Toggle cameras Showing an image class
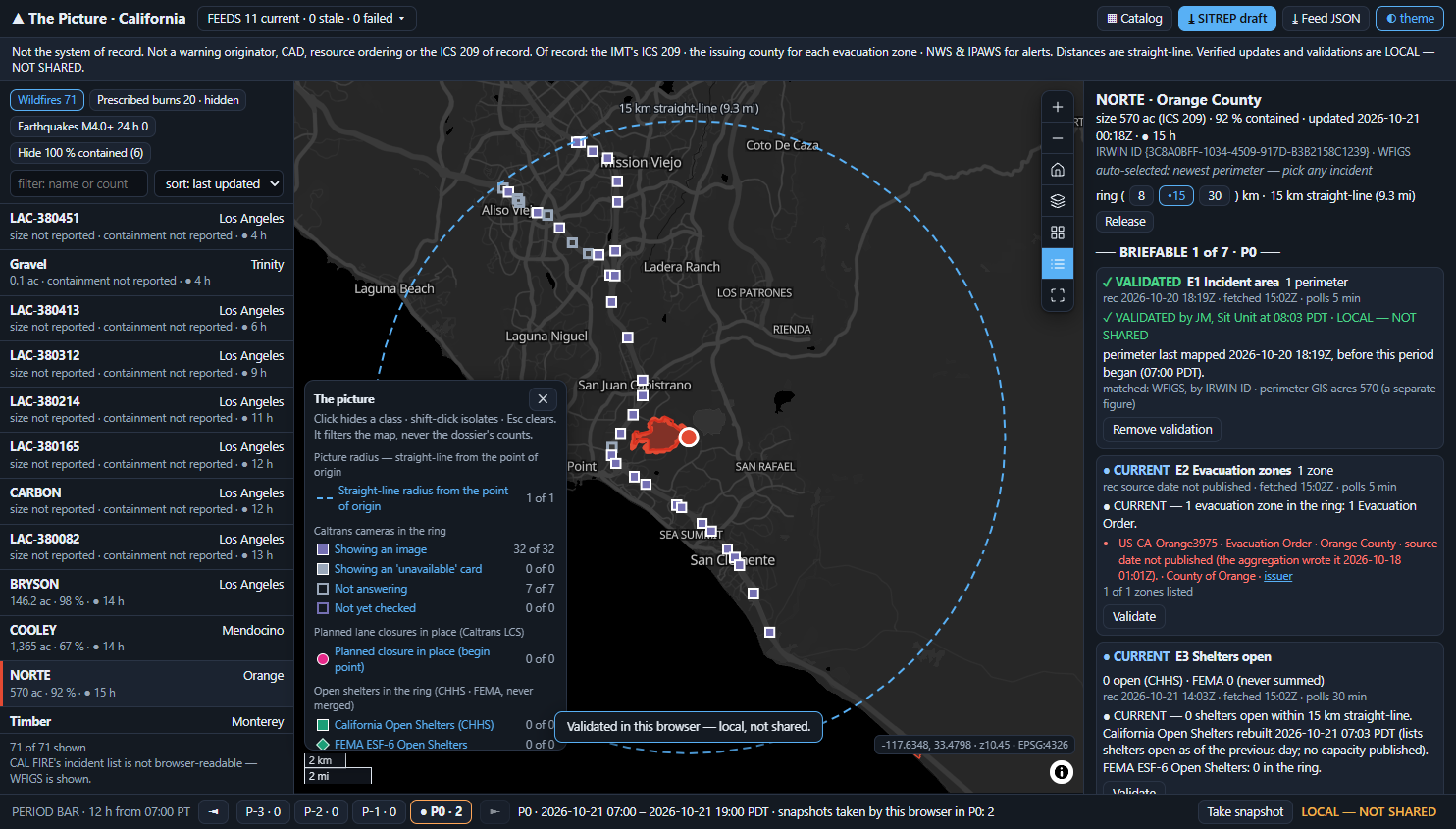 (380, 549)
